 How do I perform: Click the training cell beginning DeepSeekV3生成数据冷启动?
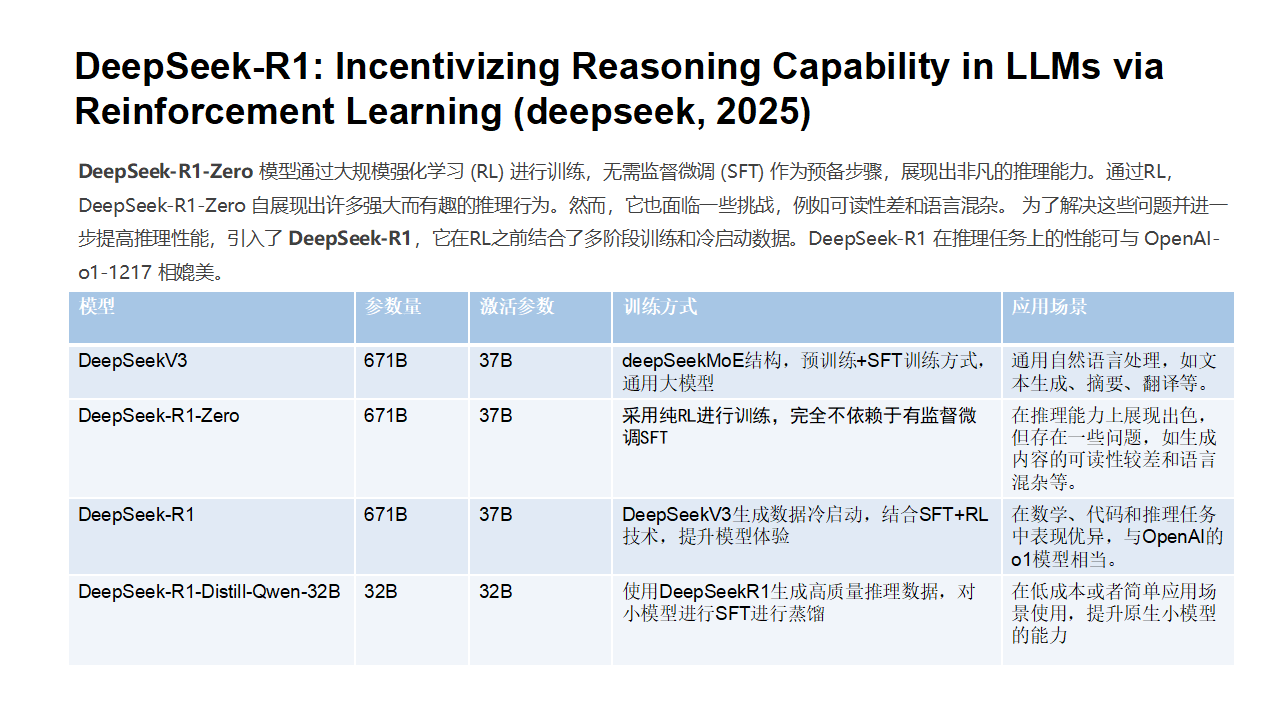pyautogui.click(x=807, y=536)
